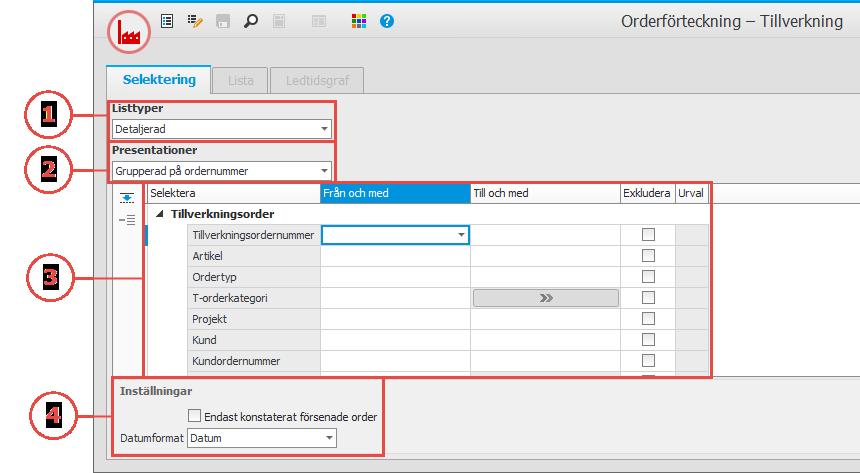Click the T-orderkategori double-arrow button
The image size is (860, 473).
(546, 298)
